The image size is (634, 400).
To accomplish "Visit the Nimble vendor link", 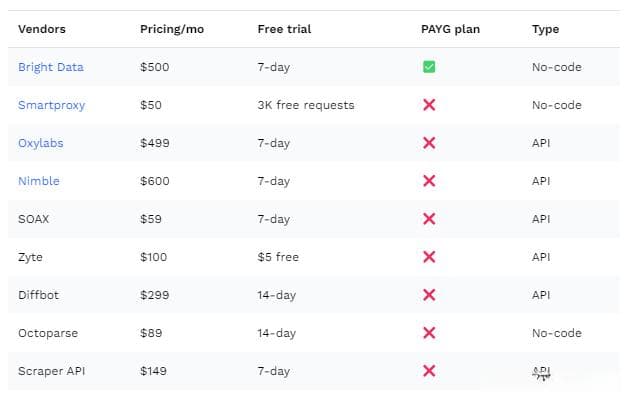I will (39, 181).
